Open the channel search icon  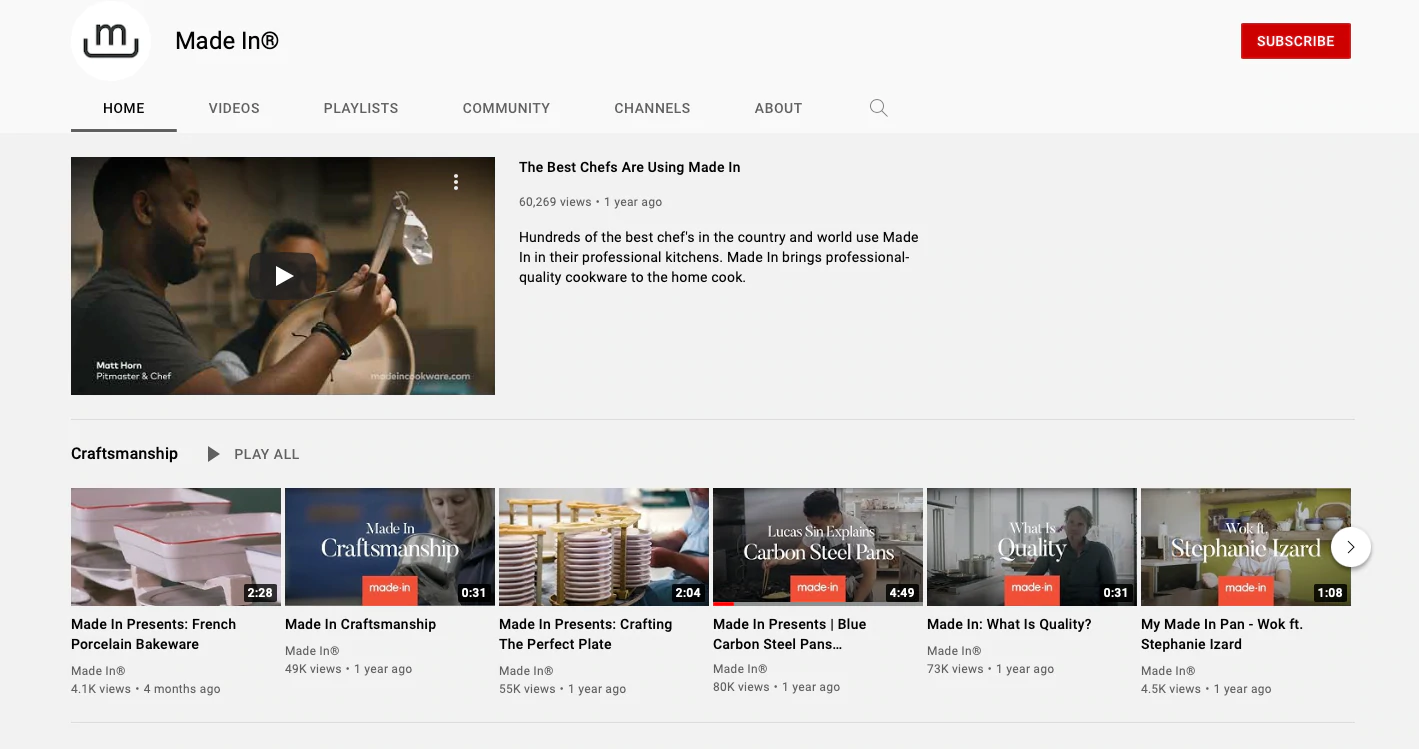point(878,107)
